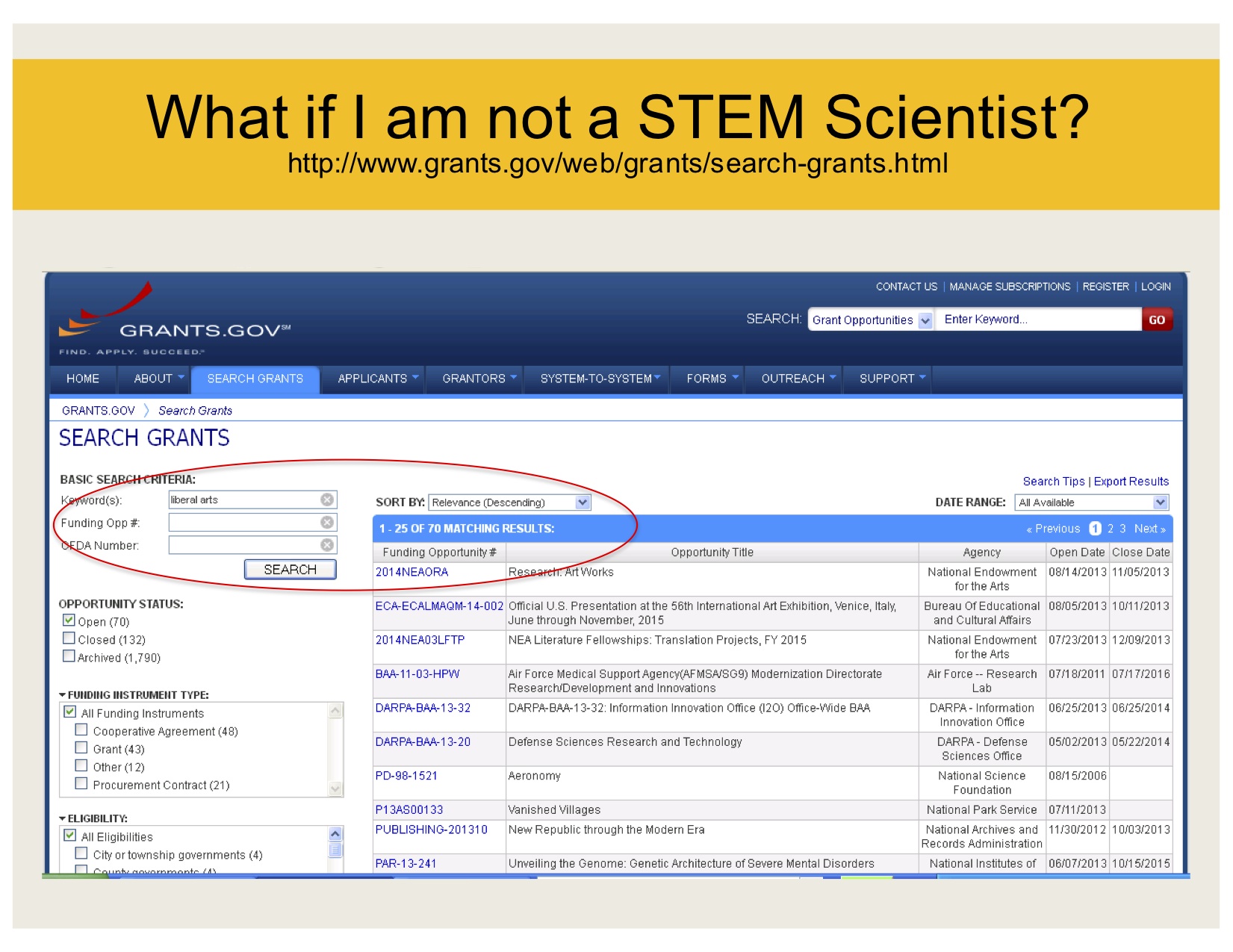Screen dimensions: 1233x952
Task: Go to results page 3
Action: click(1122, 529)
